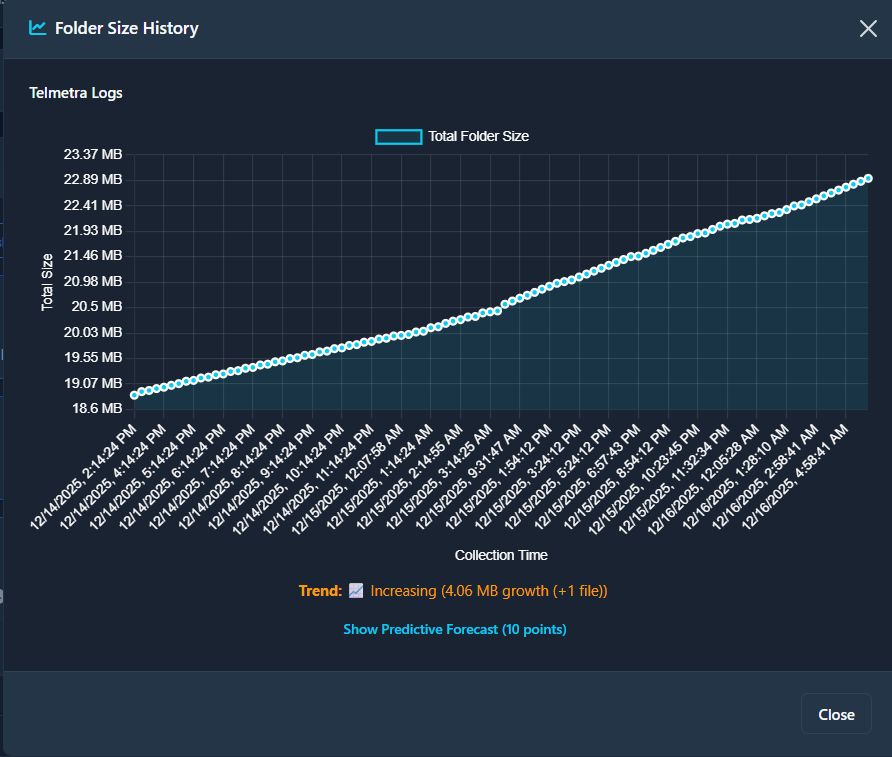
Task: Click the 20.98 MB y-axis label
Action: [93, 282]
